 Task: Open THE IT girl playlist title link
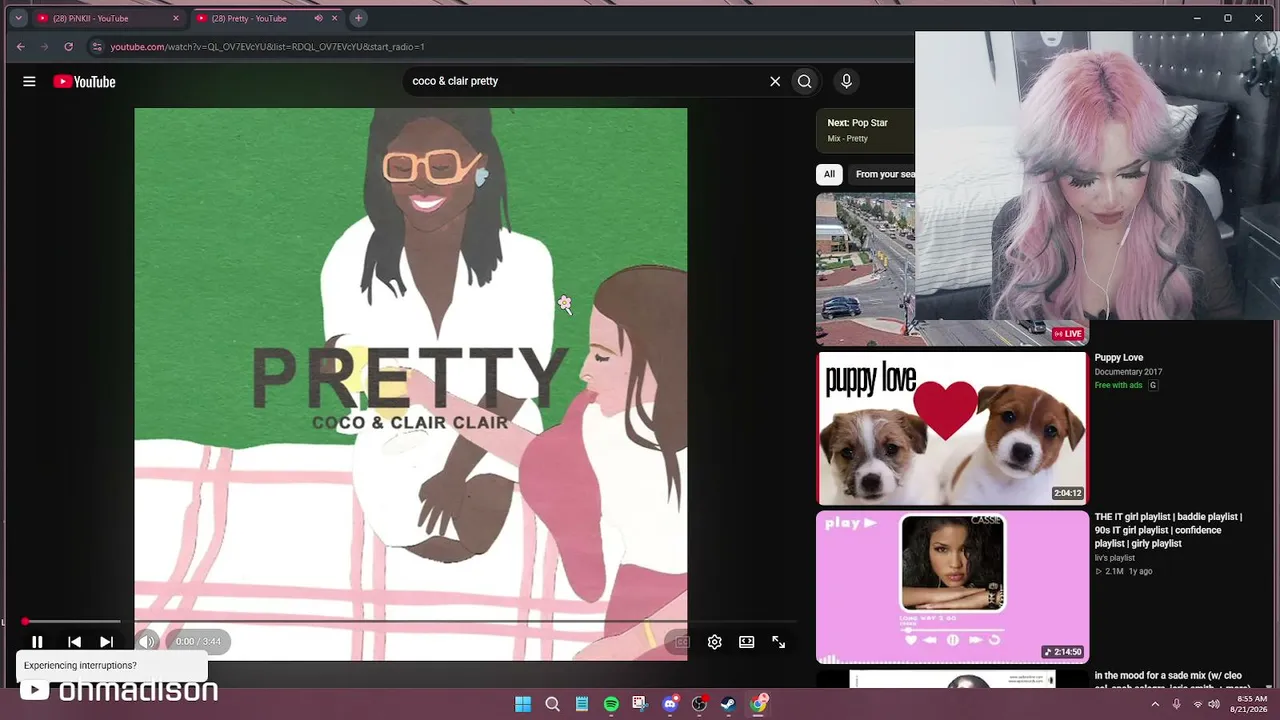tap(1168, 530)
